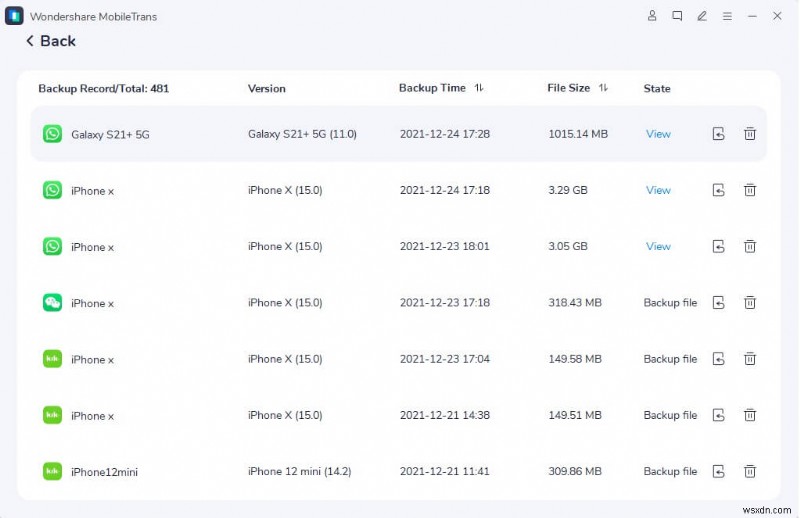Viewport: 800px width, 518px height.
Task: Click Kik icon of iPhone12mini row
Action: [x=52, y=471]
